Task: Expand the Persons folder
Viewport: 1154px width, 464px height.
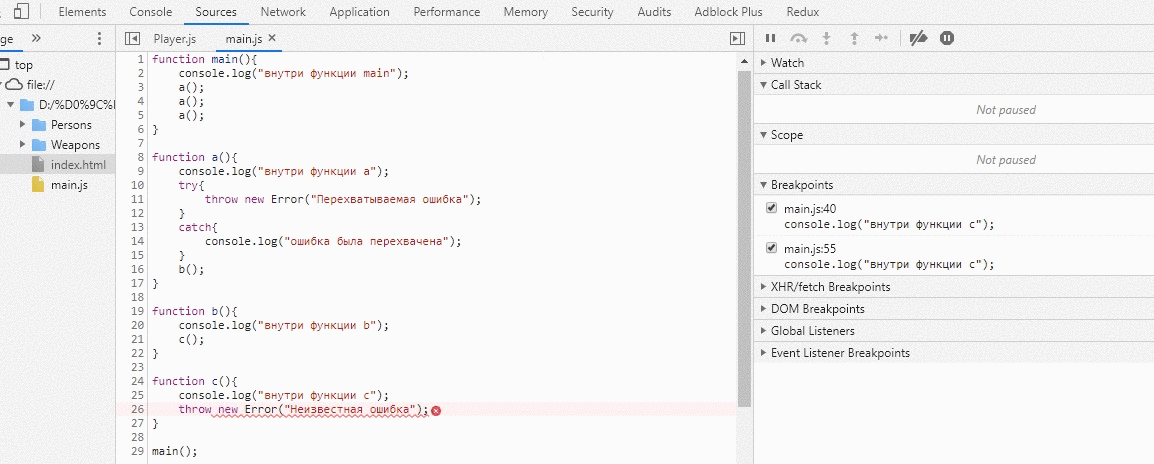Action: (x=23, y=125)
